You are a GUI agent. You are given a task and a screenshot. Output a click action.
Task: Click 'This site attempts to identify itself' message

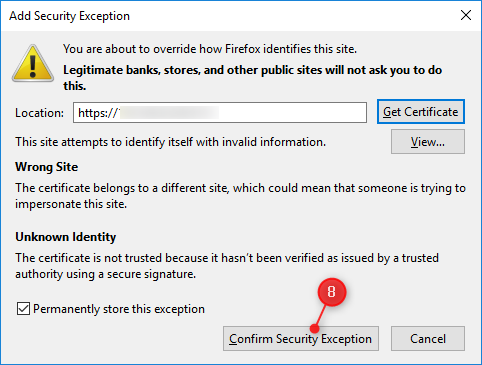170,142
